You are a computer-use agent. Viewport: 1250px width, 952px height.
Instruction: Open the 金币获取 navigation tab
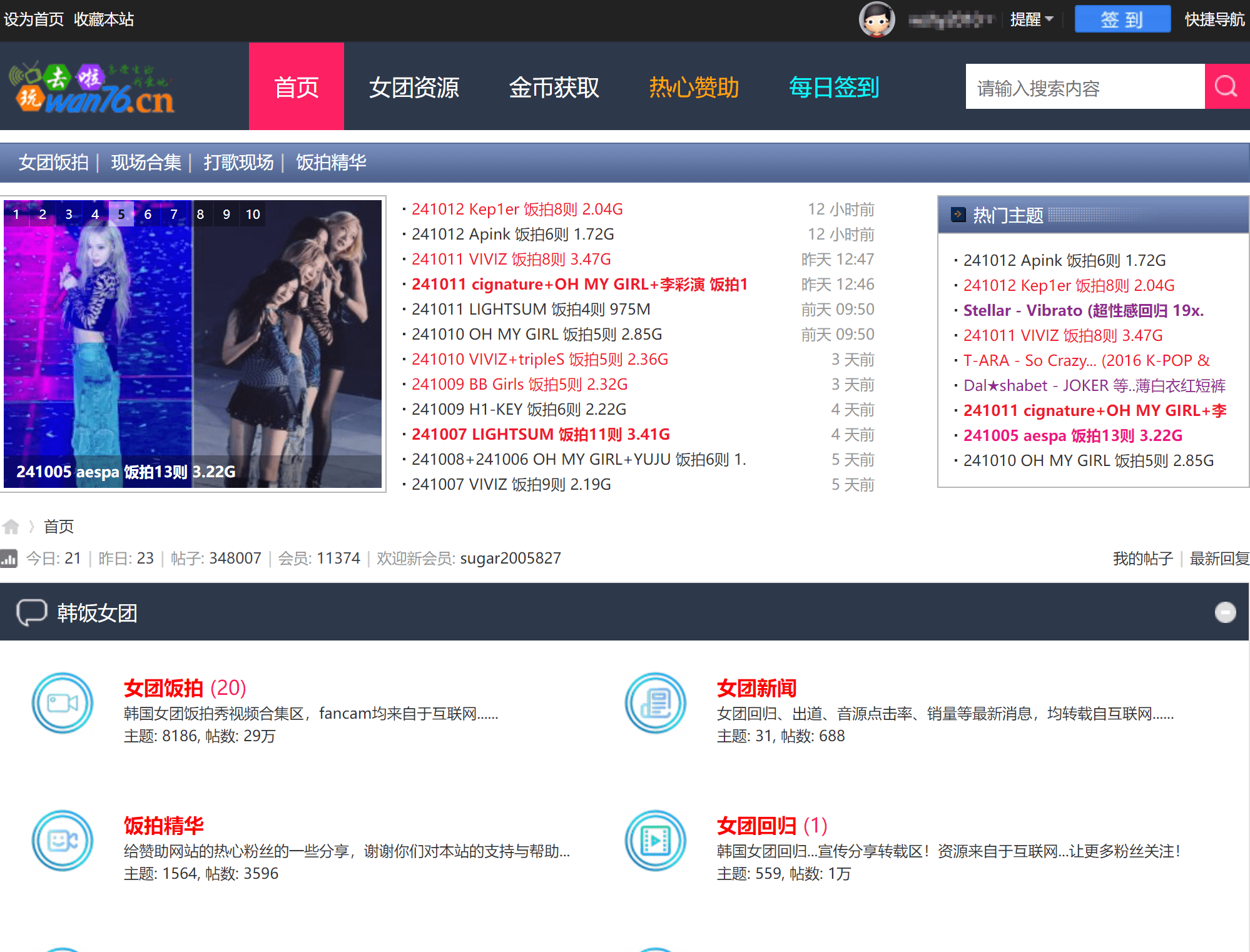click(554, 87)
